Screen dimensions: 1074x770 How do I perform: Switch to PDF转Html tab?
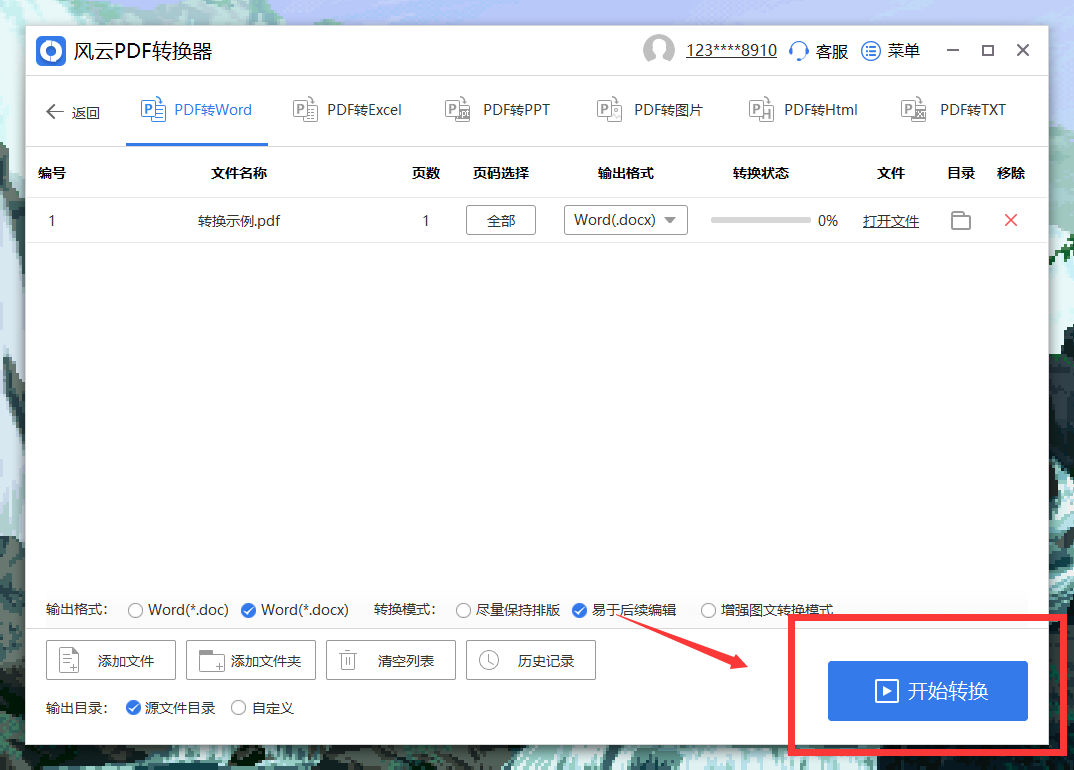tap(803, 110)
